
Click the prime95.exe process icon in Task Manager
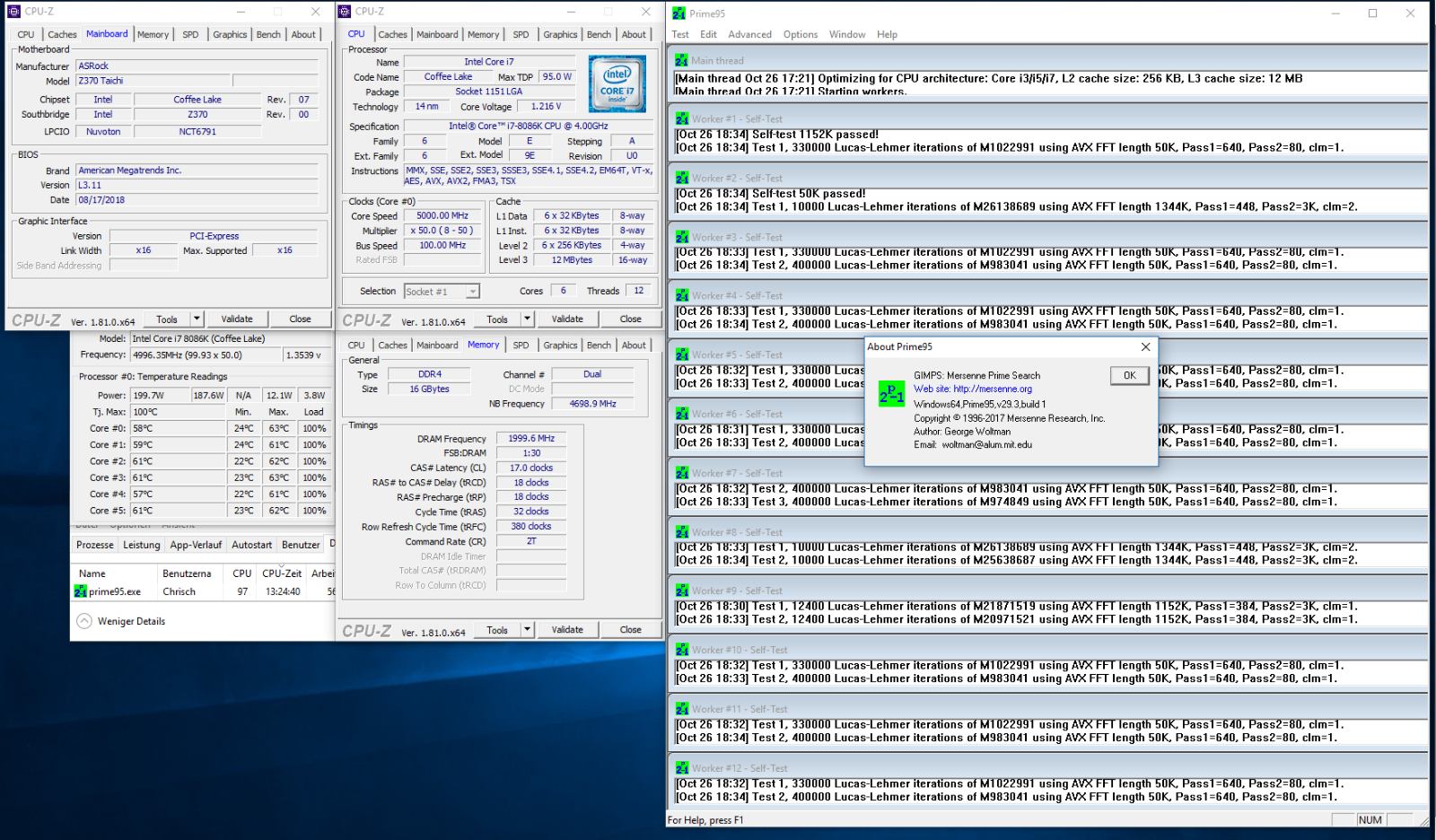click(x=81, y=591)
